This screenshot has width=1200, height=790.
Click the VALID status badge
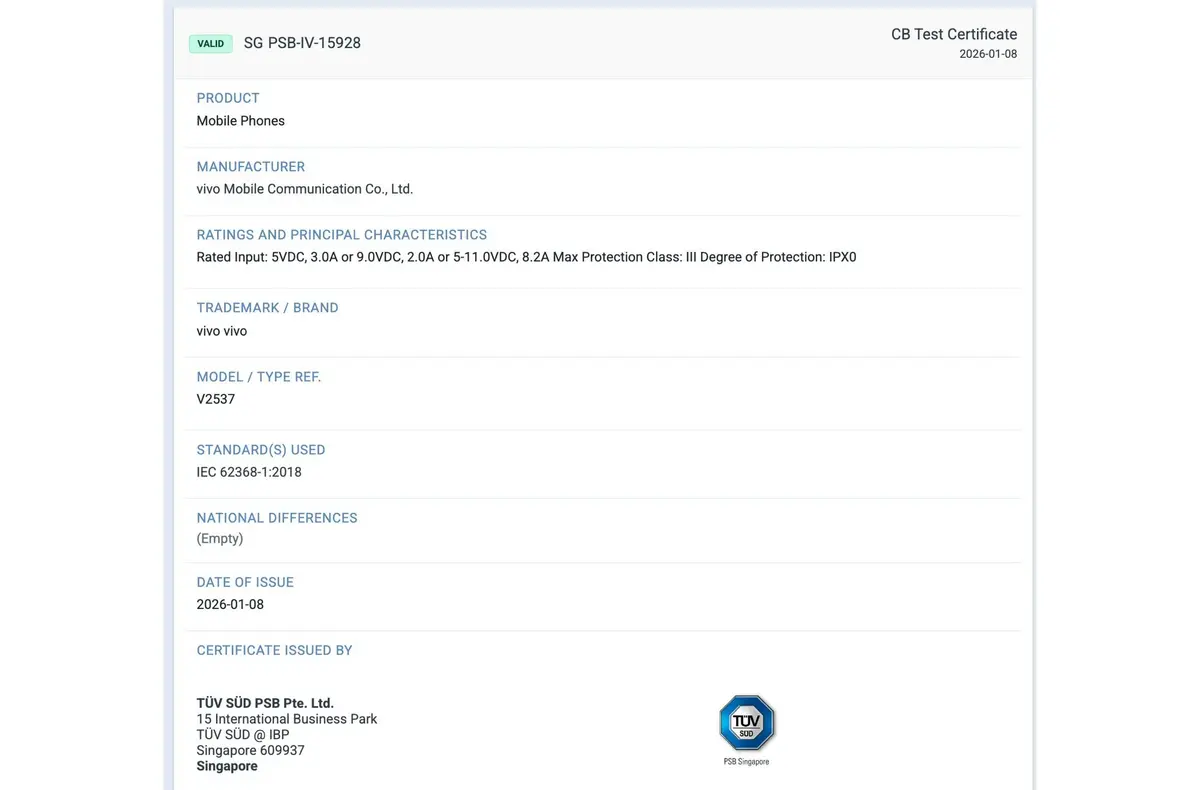pos(210,43)
